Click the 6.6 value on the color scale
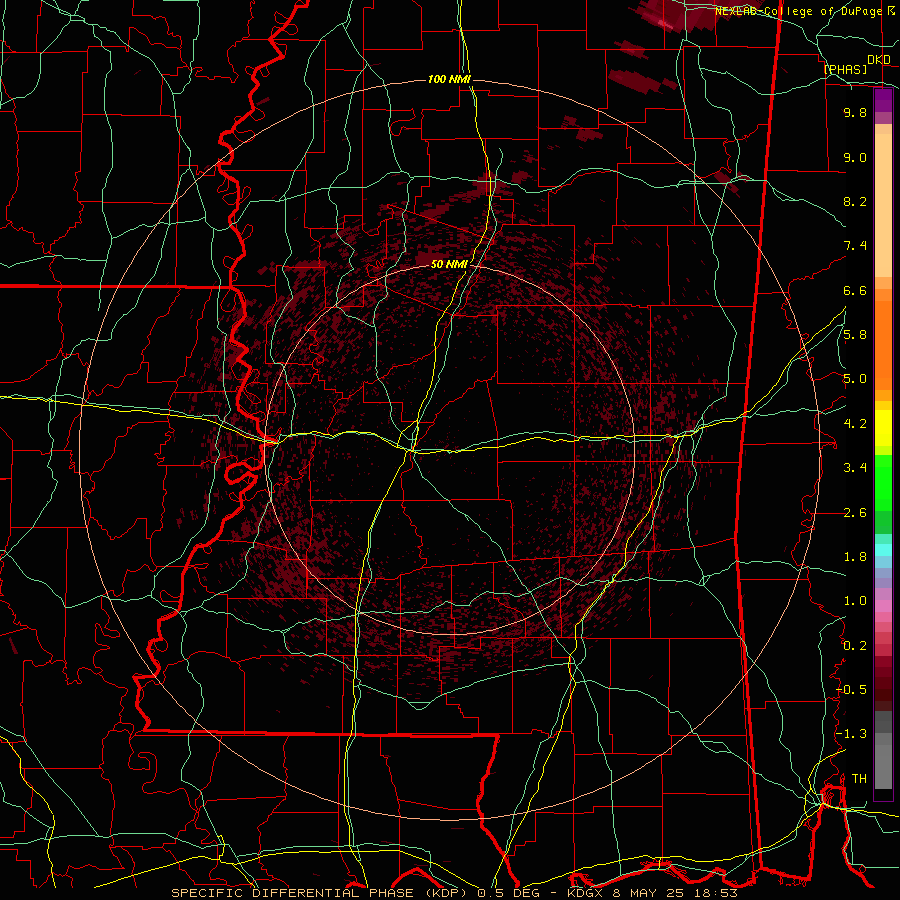This screenshot has height=900, width=900. (x=855, y=290)
